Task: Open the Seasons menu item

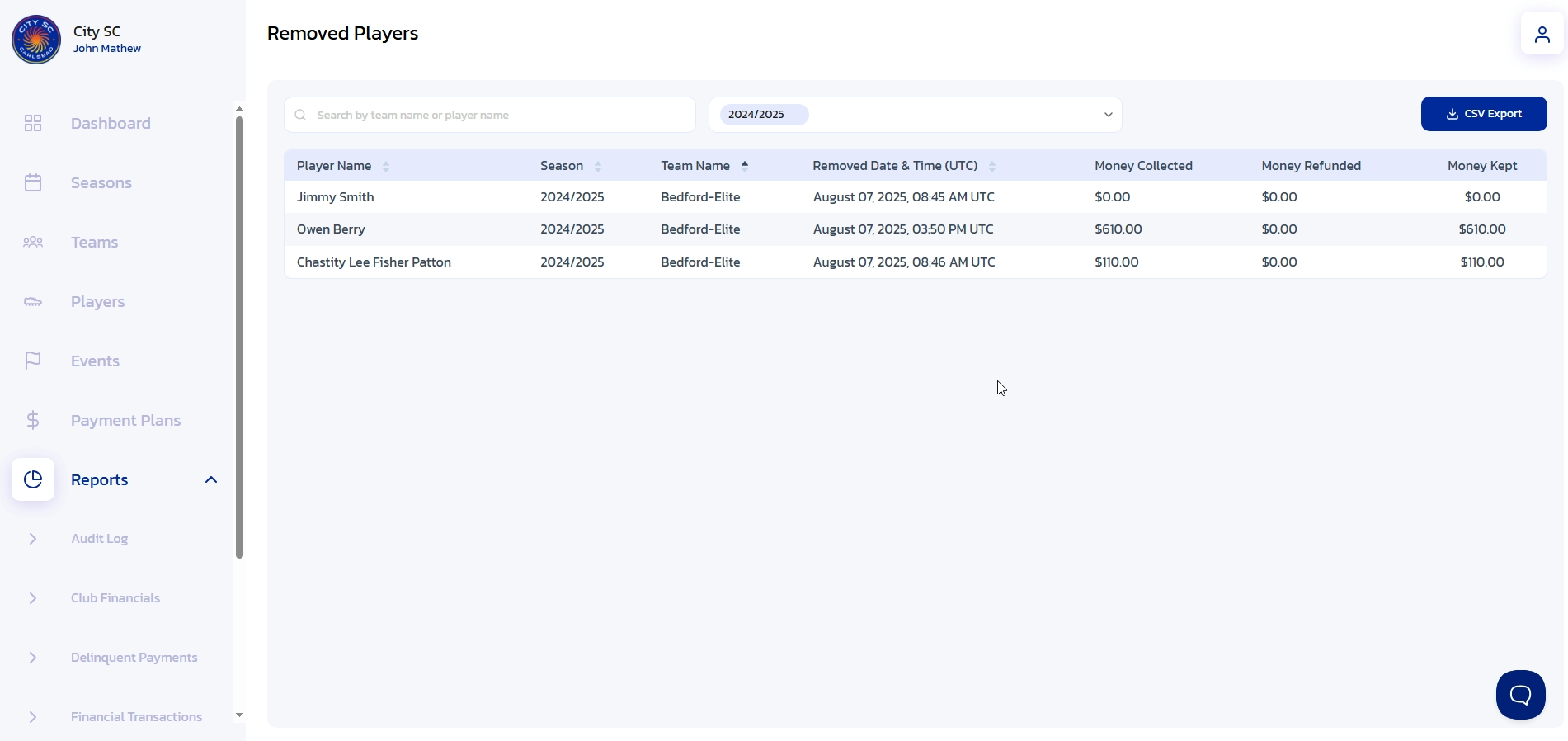Action: tap(101, 182)
